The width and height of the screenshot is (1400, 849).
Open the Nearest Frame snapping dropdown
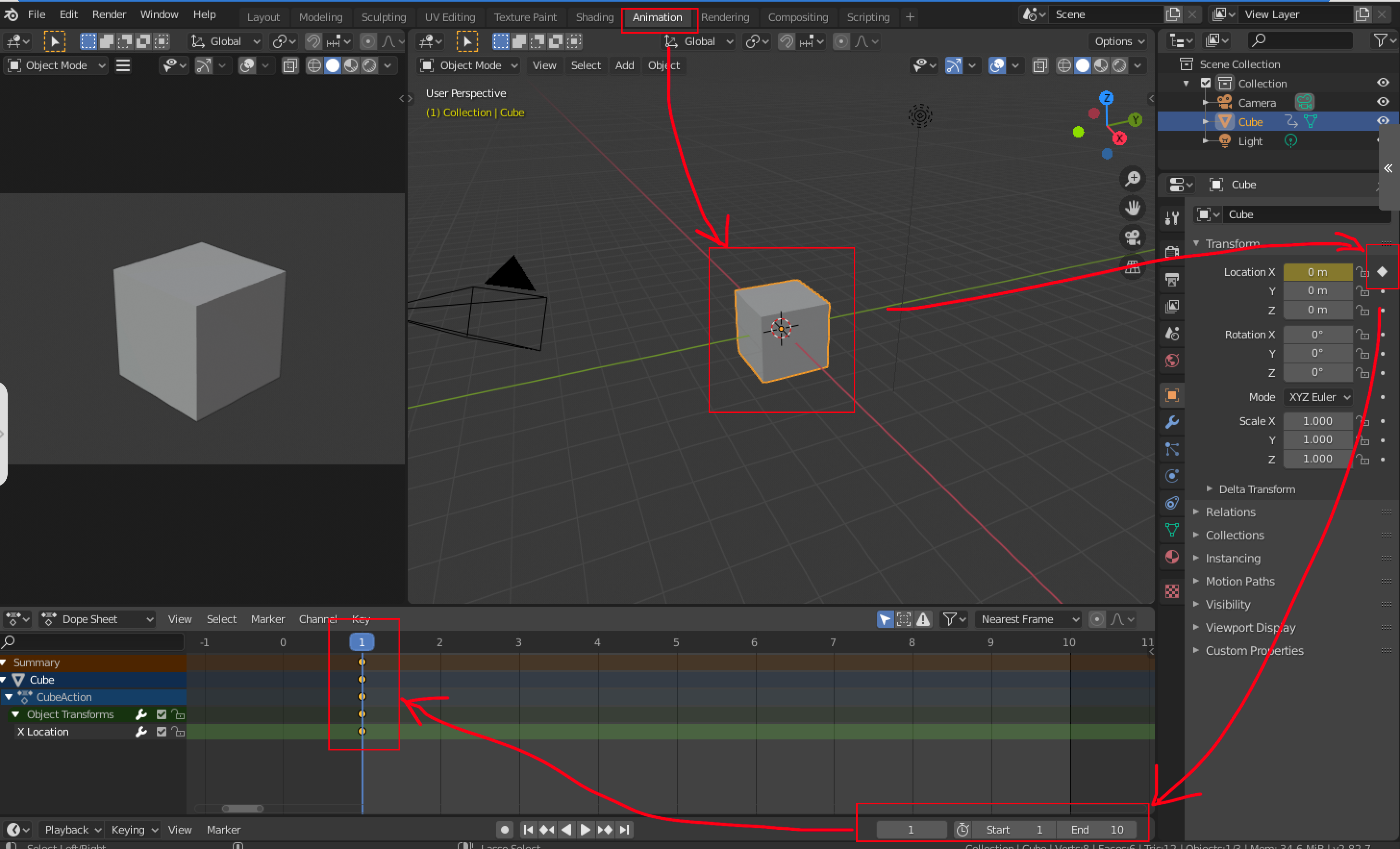point(1028,619)
